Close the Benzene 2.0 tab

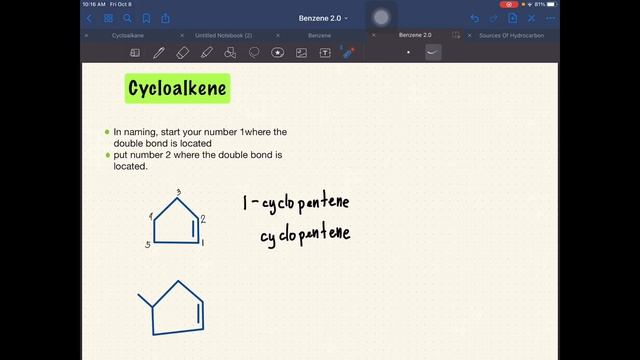click(373, 36)
